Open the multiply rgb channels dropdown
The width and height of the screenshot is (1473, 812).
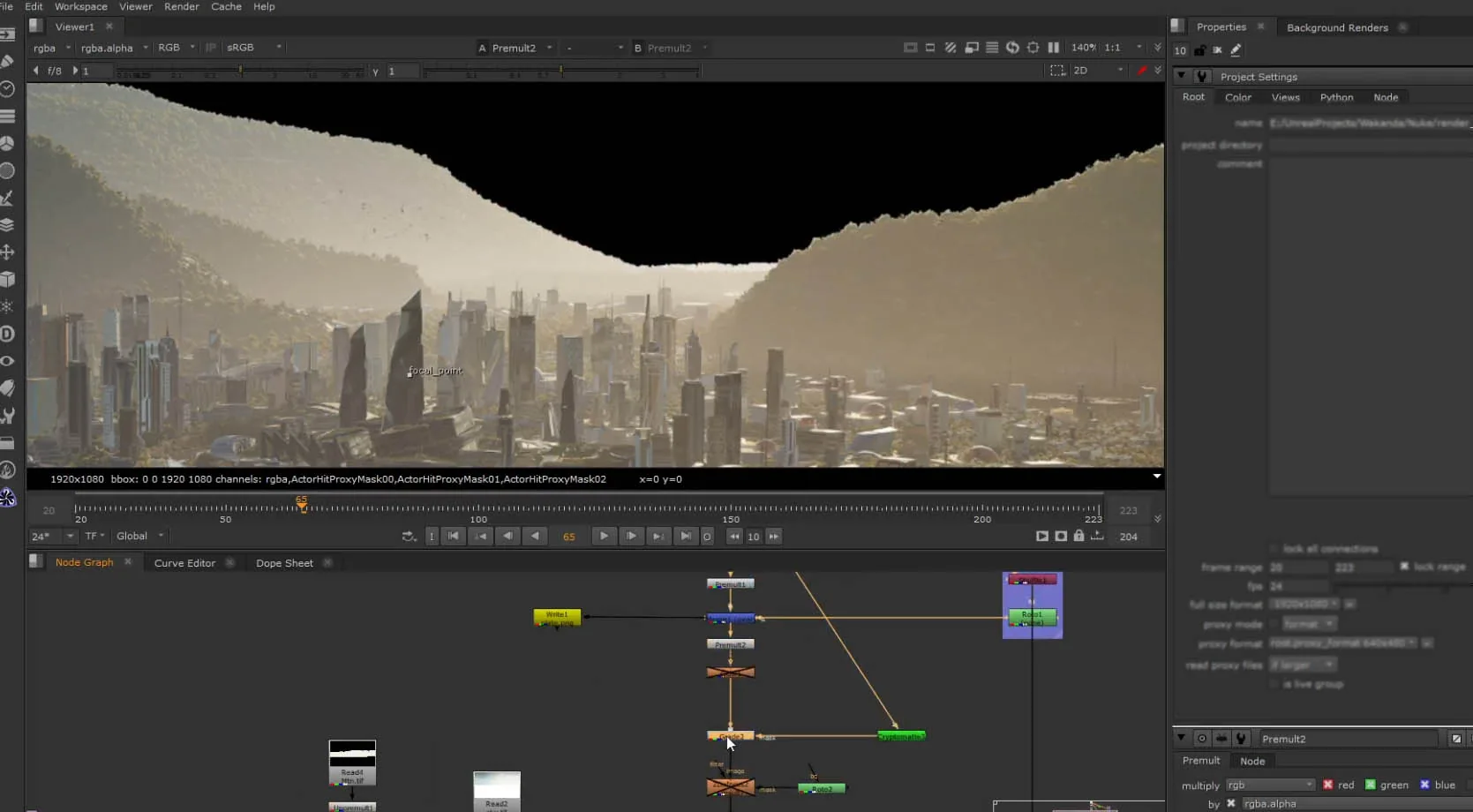pos(1270,785)
